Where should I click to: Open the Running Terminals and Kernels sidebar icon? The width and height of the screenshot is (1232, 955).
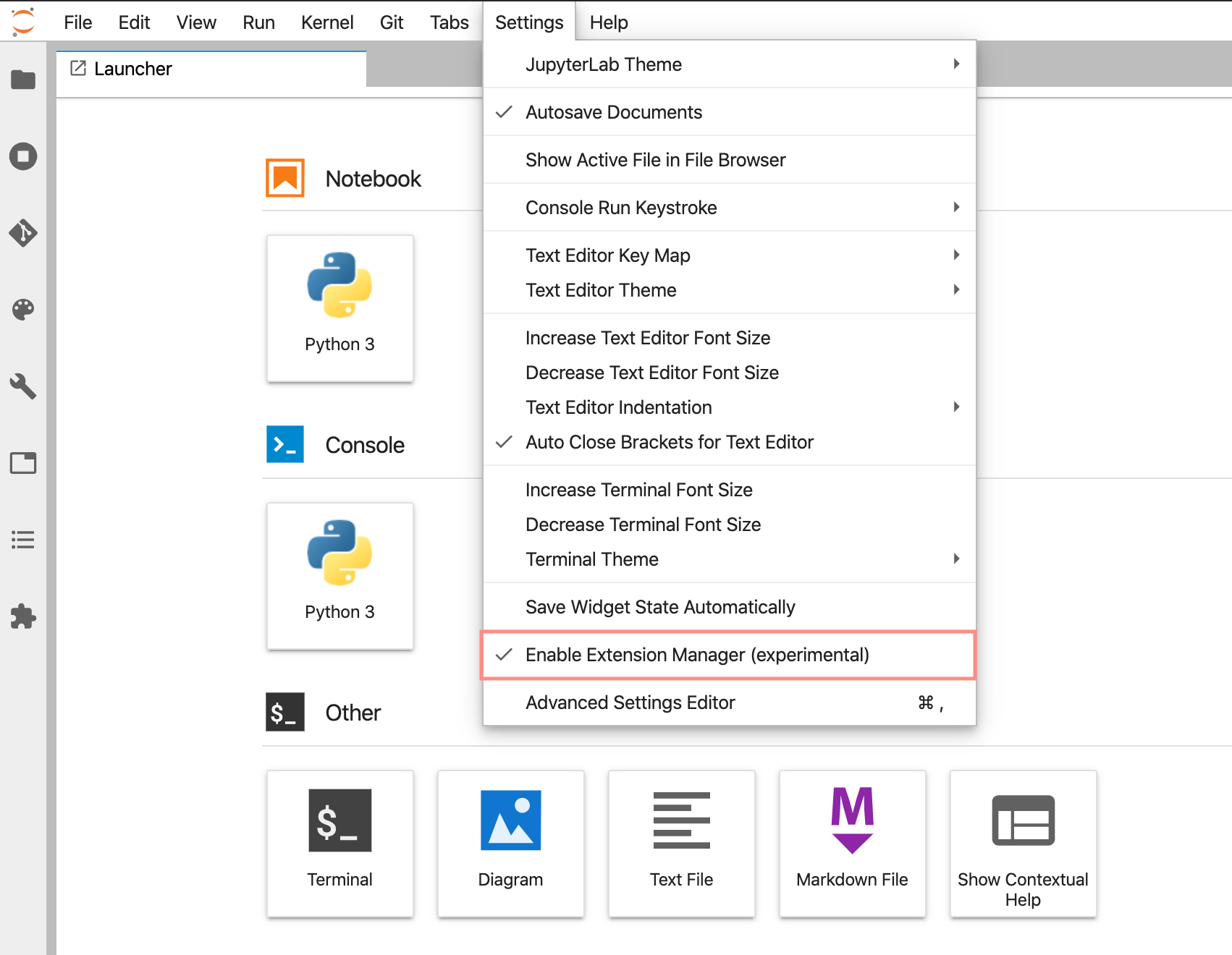23,156
